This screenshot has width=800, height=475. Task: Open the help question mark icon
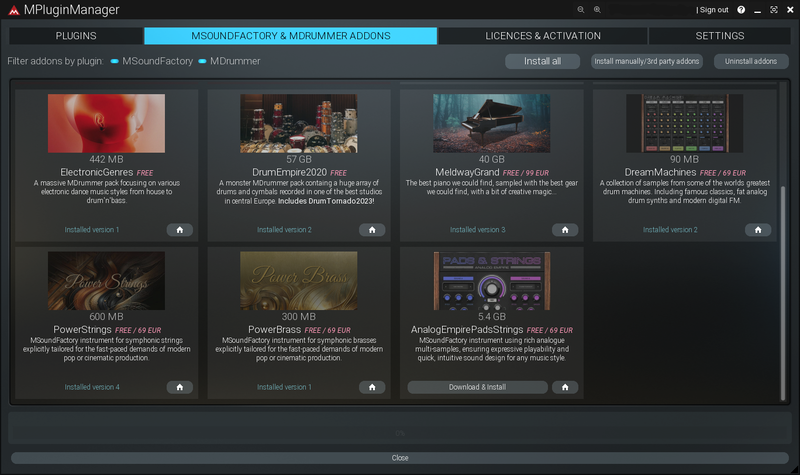[741, 10]
